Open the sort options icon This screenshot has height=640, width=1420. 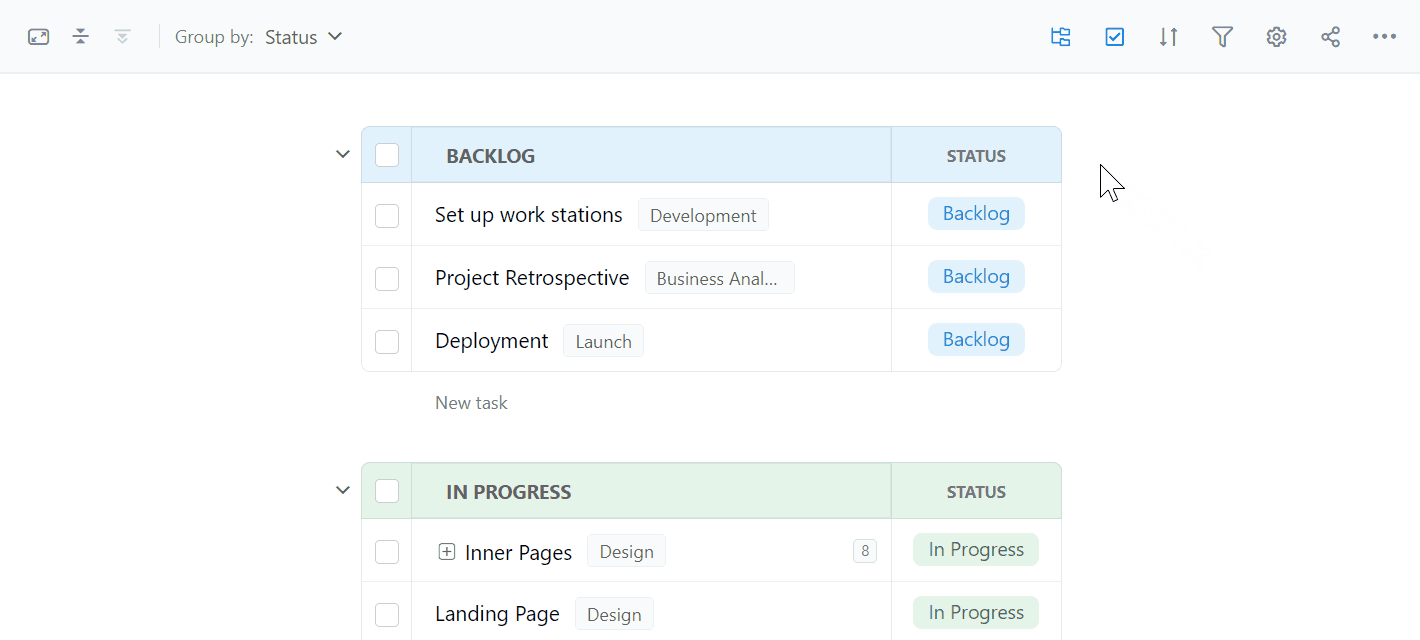(x=1168, y=36)
